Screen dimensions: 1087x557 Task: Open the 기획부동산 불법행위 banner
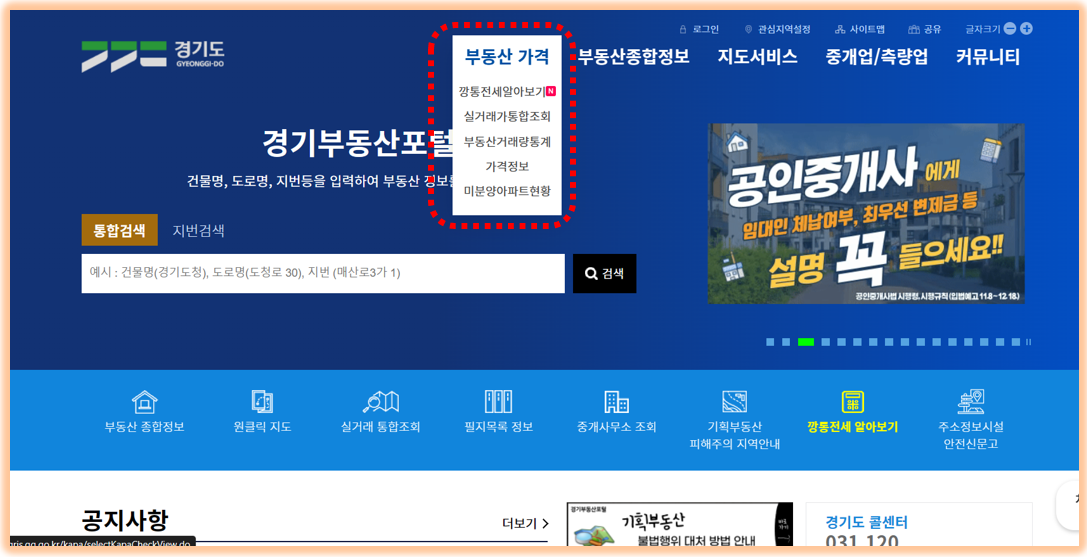680,524
